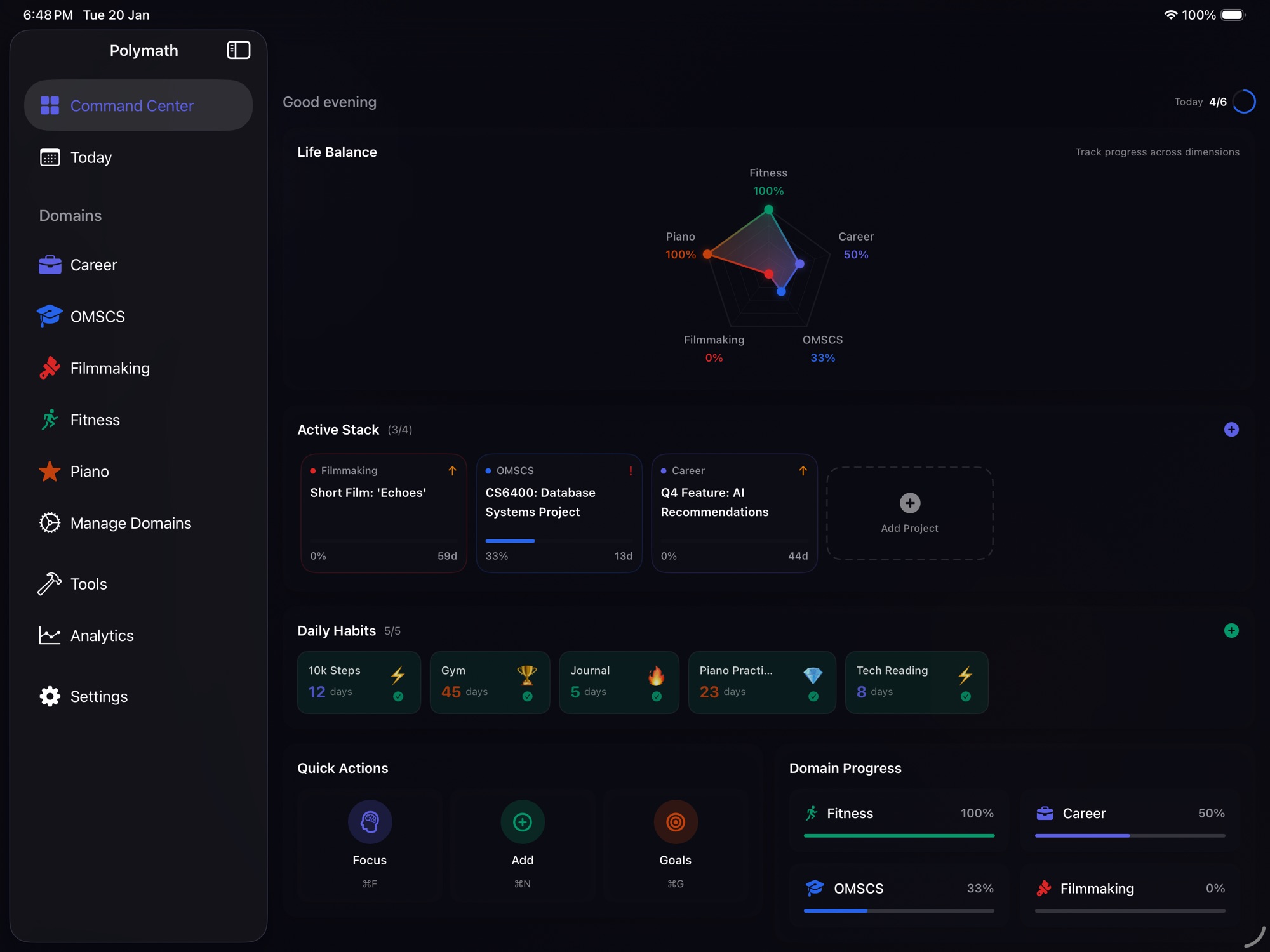
Task: Toggle completion check on 10k Steps habit
Action: [398, 696]
